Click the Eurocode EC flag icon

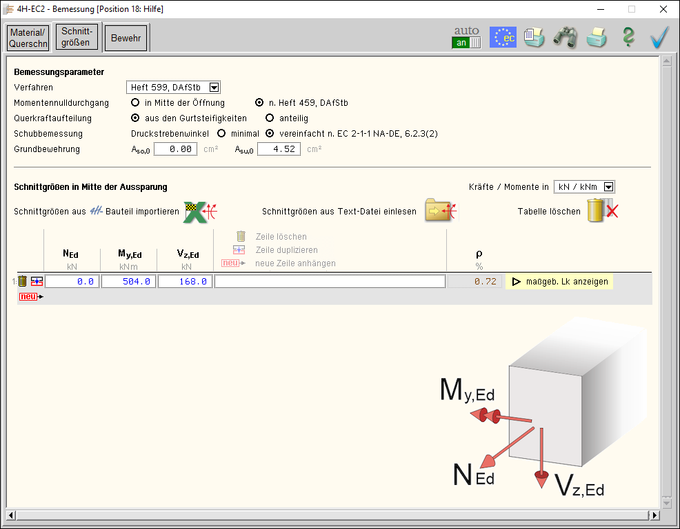click(503, 37)
